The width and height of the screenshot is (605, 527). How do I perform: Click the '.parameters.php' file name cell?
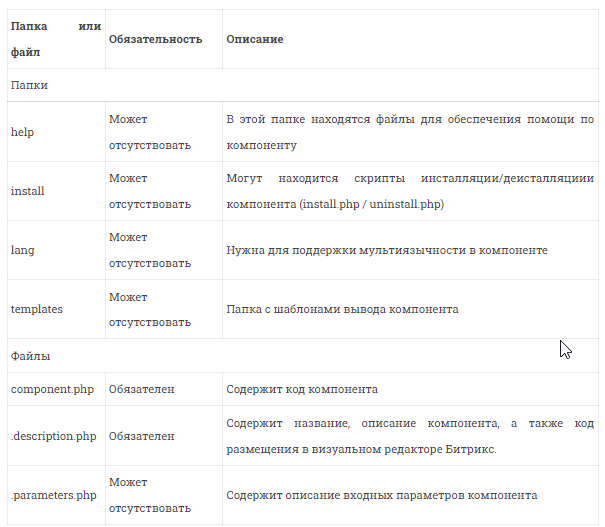coord(56,495)
